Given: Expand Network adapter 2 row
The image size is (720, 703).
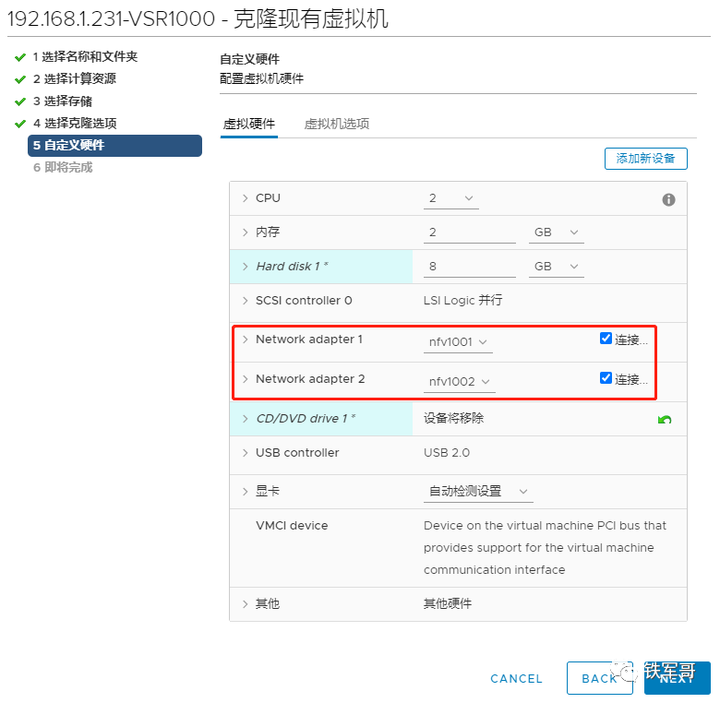Looking at the screenshot, I should [x=245, y=379].
